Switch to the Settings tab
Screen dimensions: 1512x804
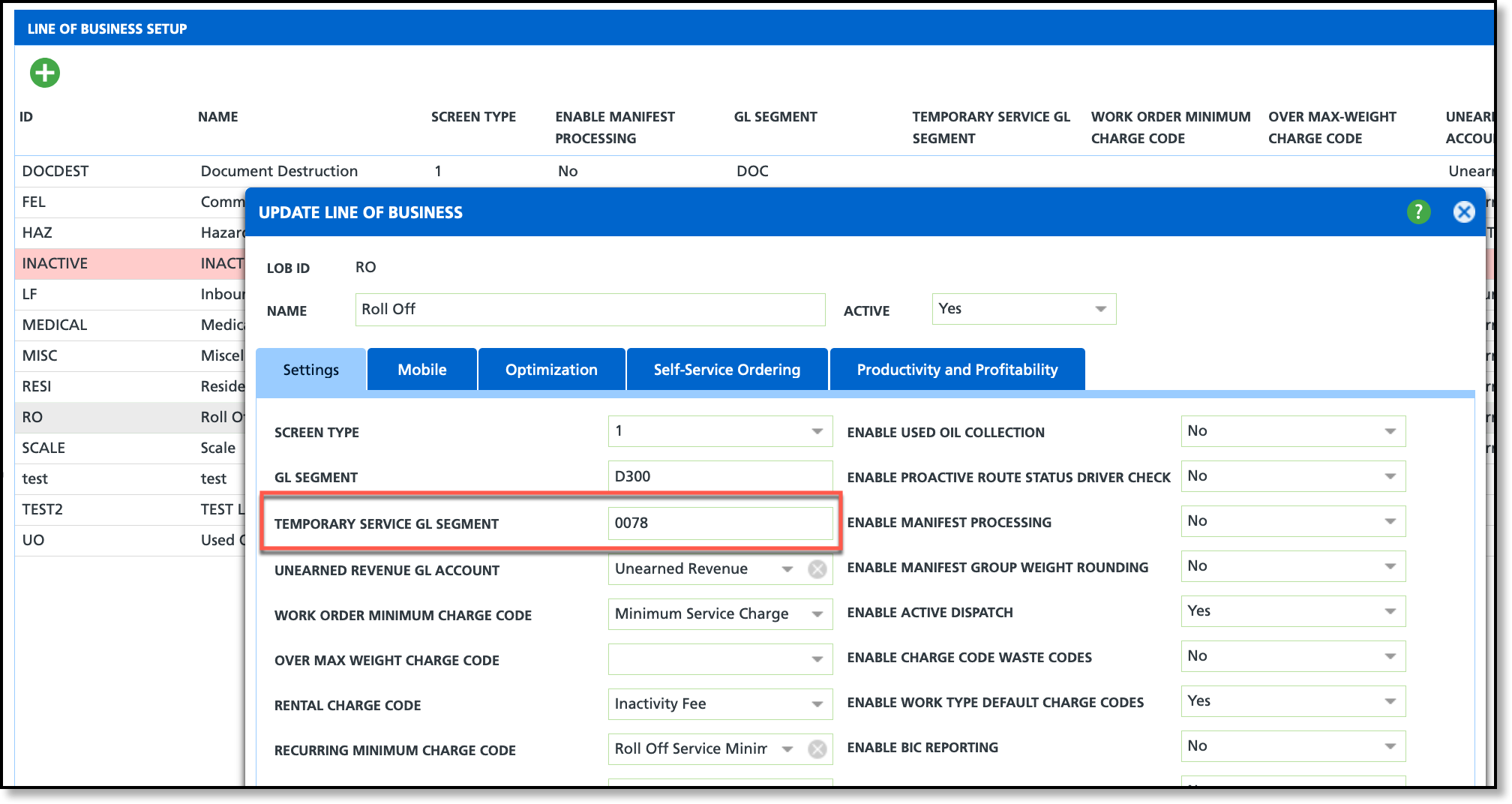[x=310, y=370]
